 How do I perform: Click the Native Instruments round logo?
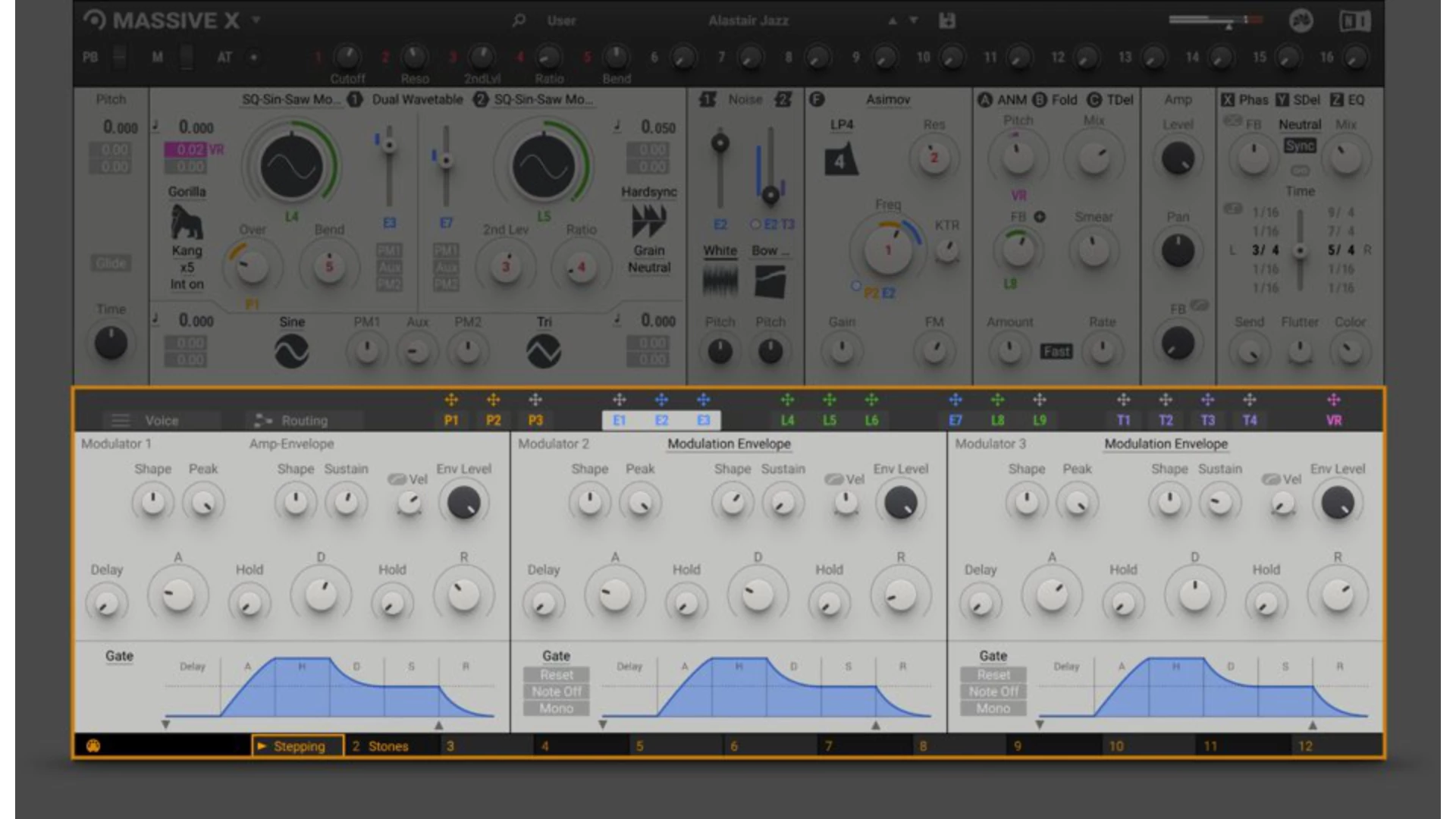point(1301,20)
